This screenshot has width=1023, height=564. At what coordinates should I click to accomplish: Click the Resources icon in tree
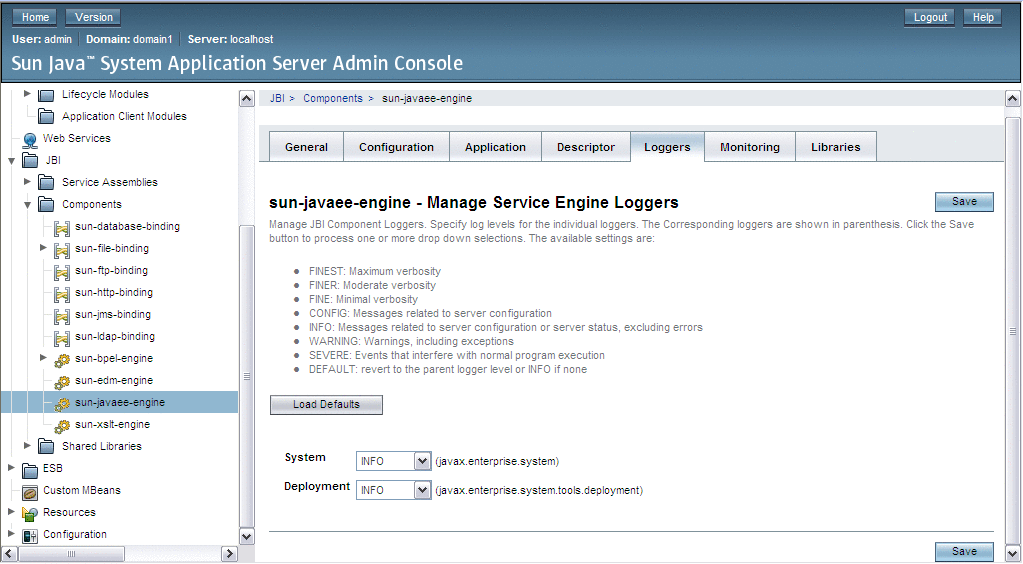point(30,514)
